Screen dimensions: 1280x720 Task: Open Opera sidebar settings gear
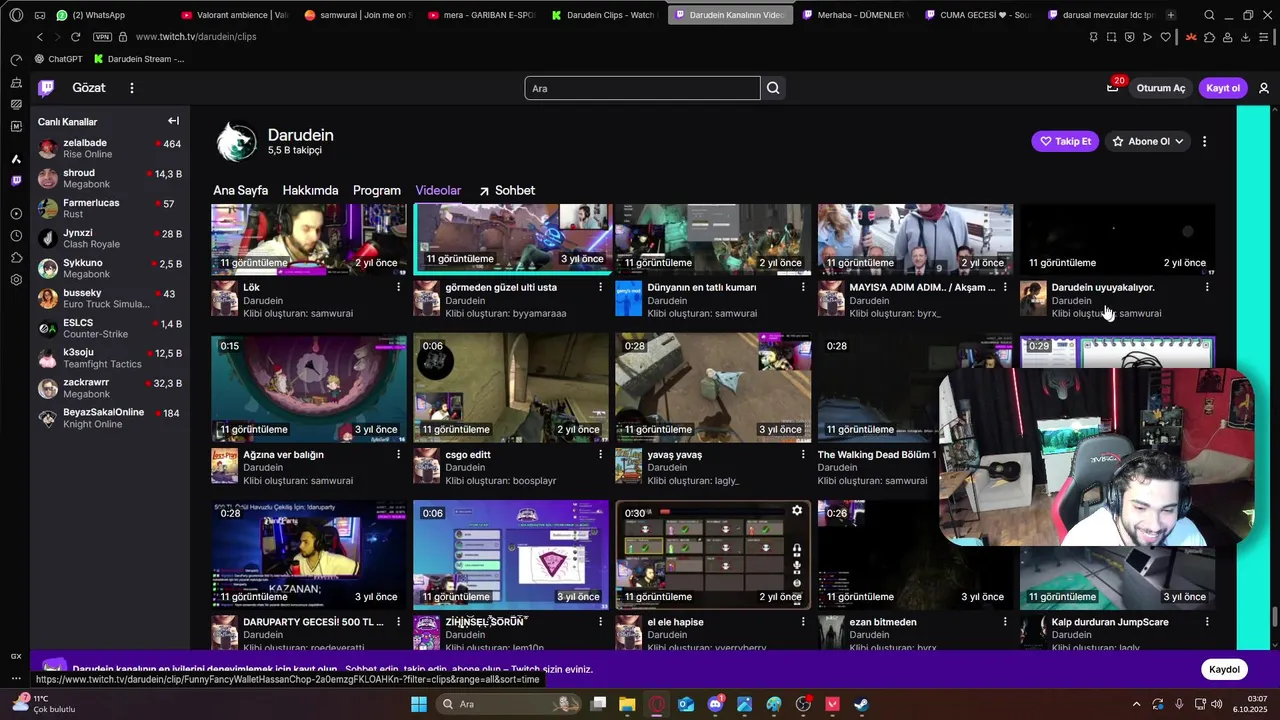(x=16, y=279)
